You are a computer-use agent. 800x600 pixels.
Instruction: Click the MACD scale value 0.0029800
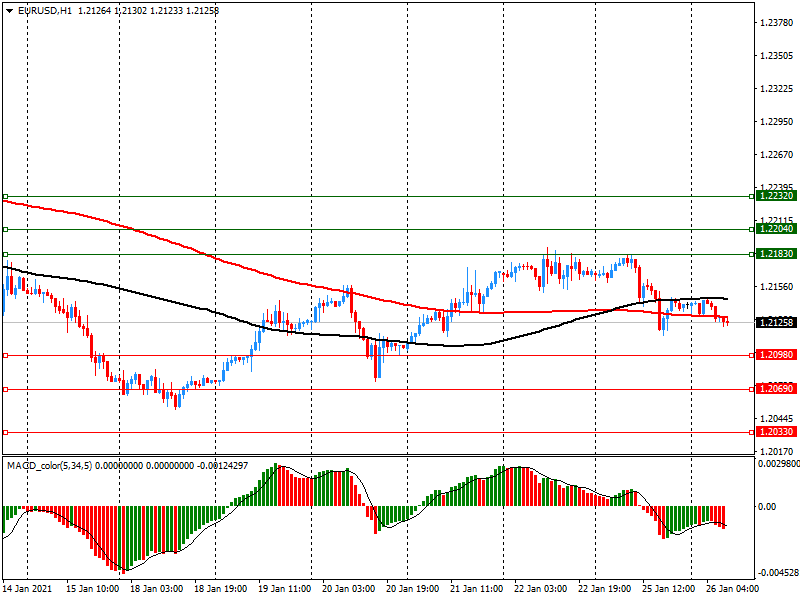pos(779,463)
